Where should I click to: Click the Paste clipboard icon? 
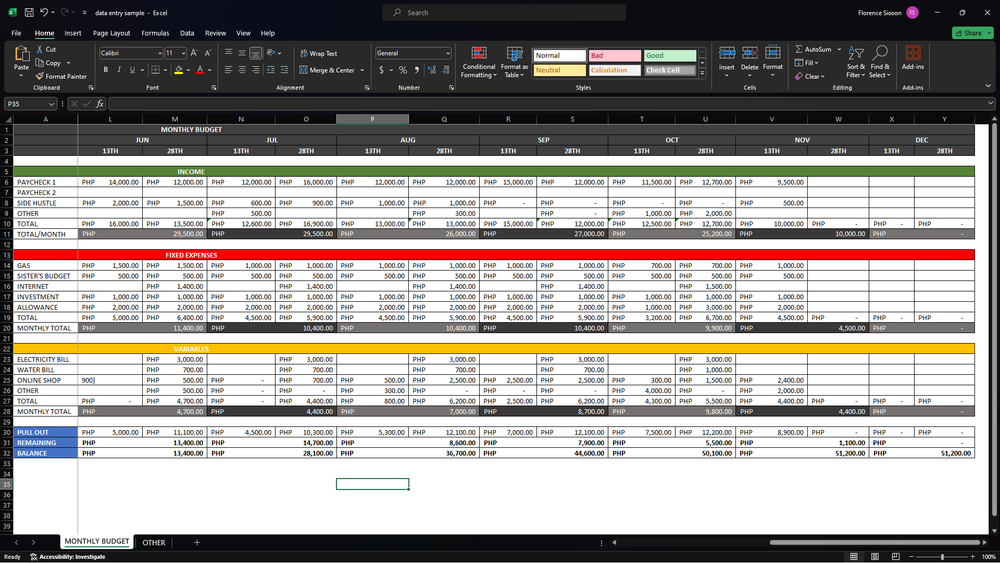[21, 55]
